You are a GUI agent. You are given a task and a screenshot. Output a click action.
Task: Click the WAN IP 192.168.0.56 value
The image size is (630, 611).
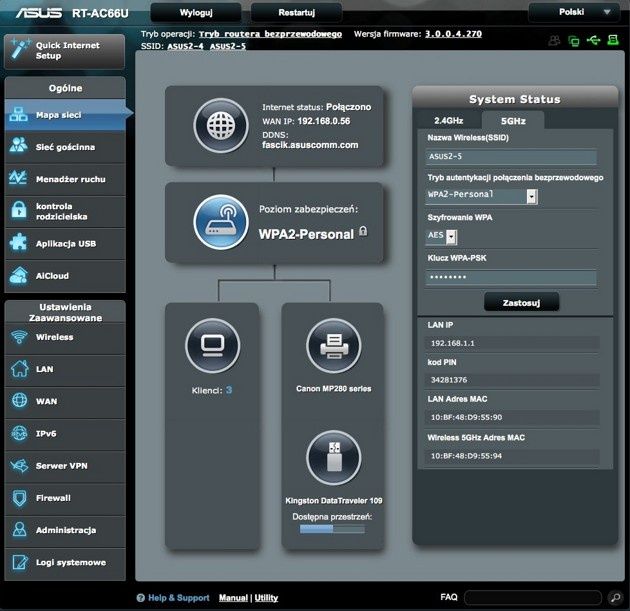[323, 121]
